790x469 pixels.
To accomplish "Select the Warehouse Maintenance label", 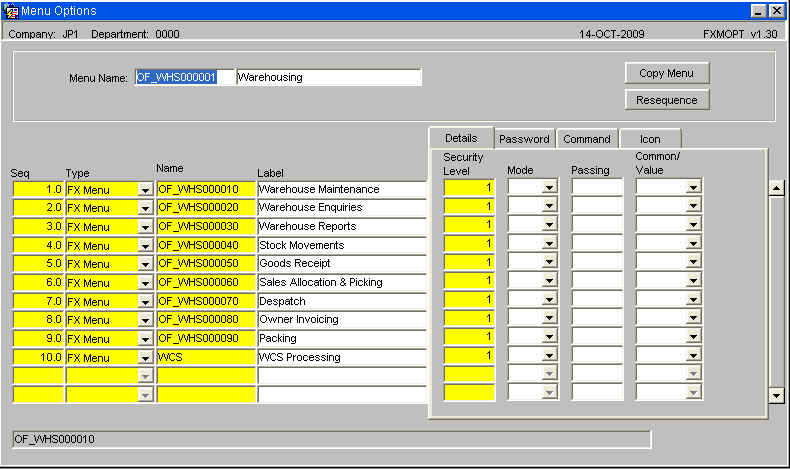I will click(x=342, y=189).
